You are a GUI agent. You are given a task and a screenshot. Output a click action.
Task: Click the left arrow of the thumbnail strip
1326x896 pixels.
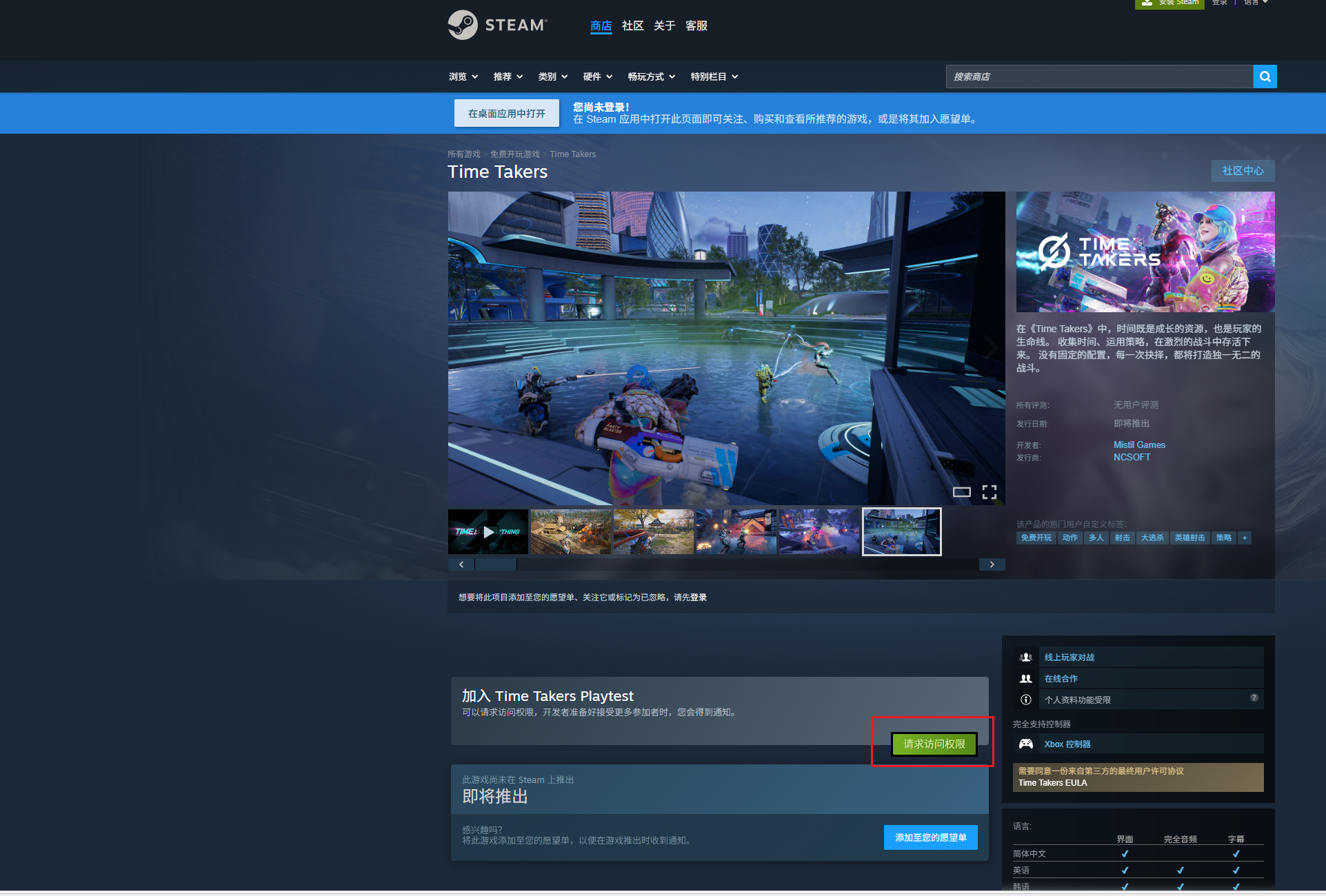461,564
